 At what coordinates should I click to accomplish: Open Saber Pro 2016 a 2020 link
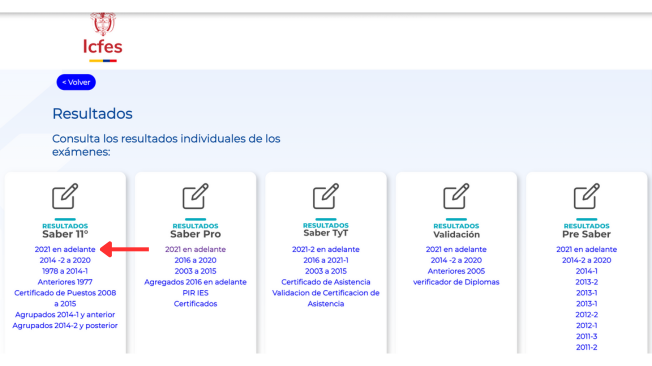[x=195, y=260]
